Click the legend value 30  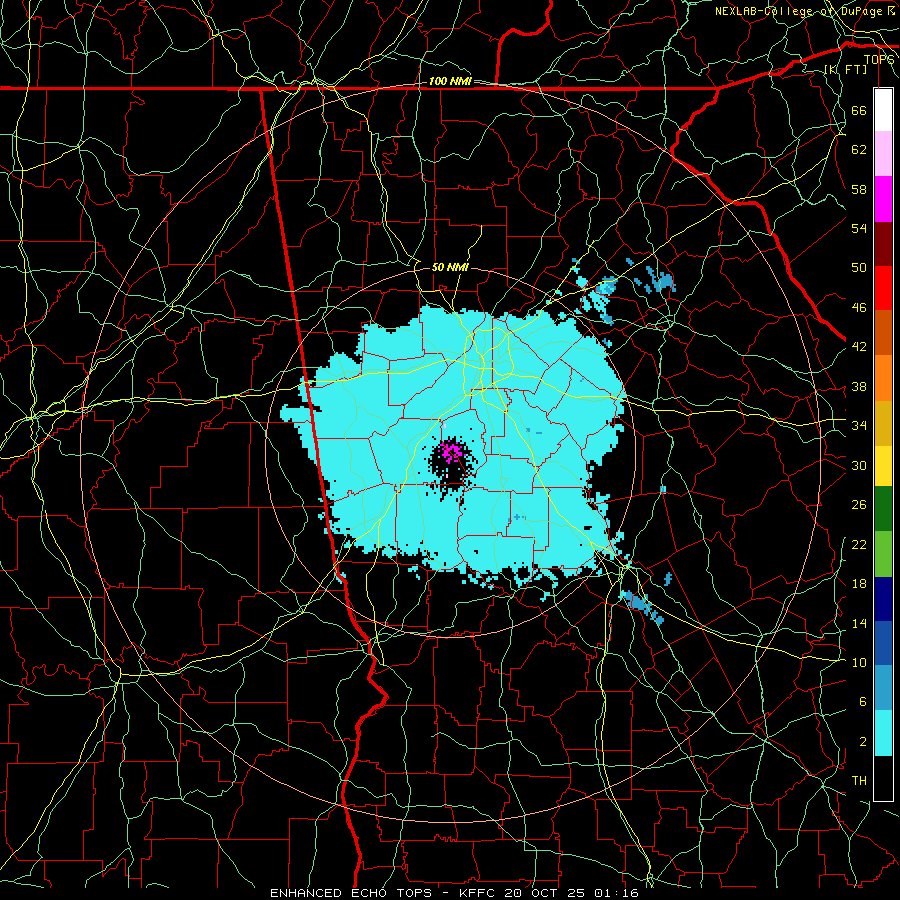pyautogui.click(x=859, y=465)
